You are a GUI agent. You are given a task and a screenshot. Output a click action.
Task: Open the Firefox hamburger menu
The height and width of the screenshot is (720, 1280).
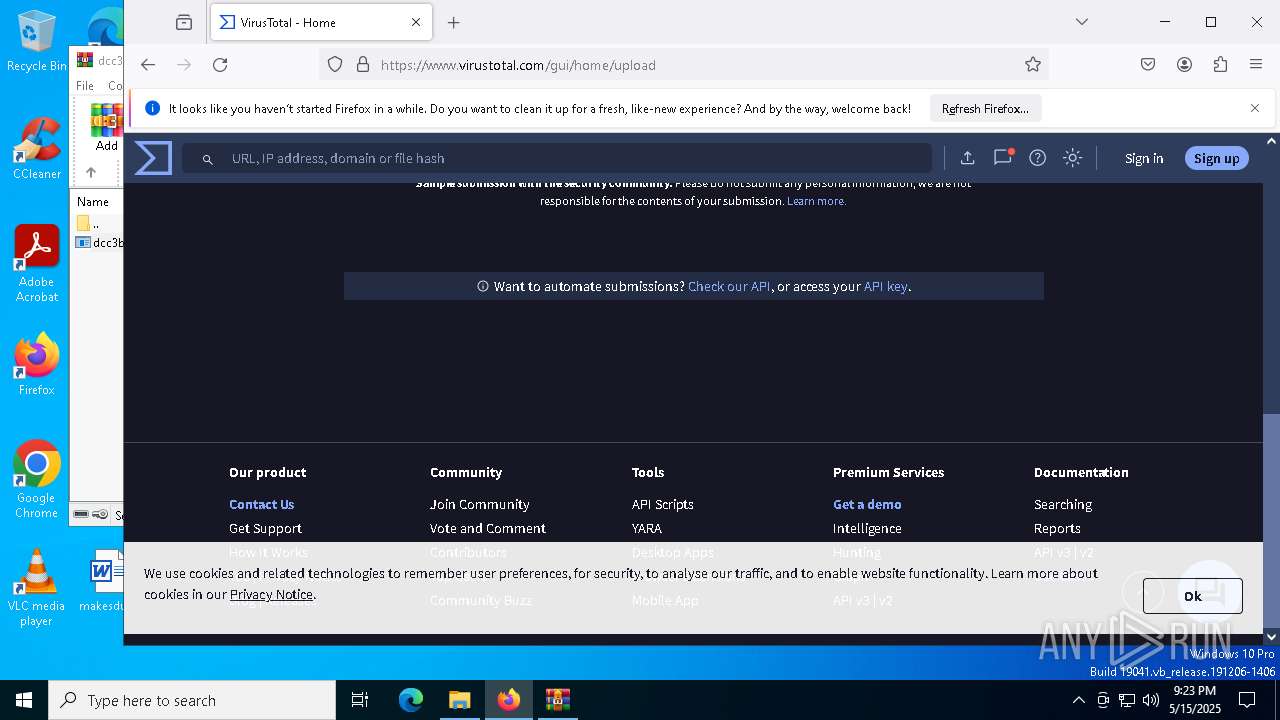1256,65
